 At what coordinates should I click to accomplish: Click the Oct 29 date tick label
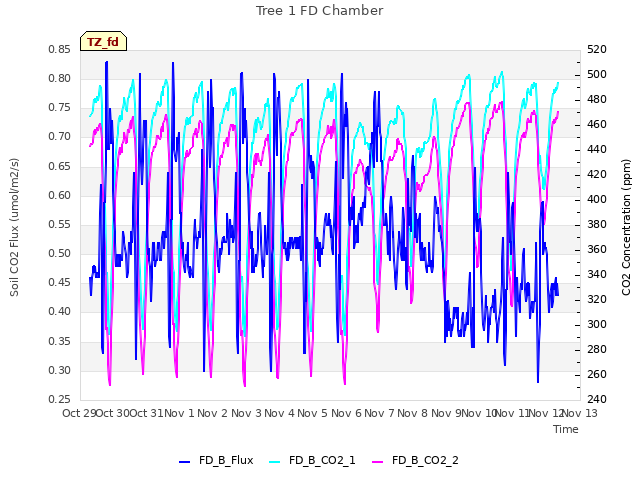pos(79,413)
